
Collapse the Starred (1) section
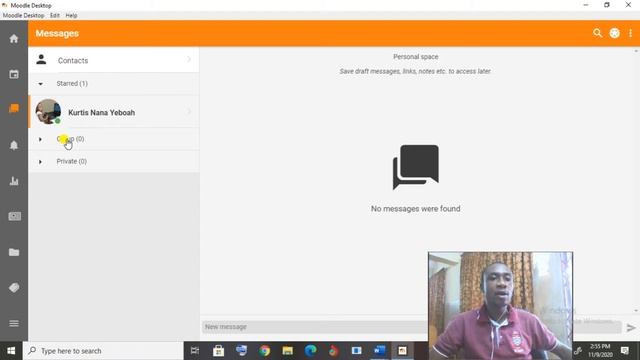point(40,84)
